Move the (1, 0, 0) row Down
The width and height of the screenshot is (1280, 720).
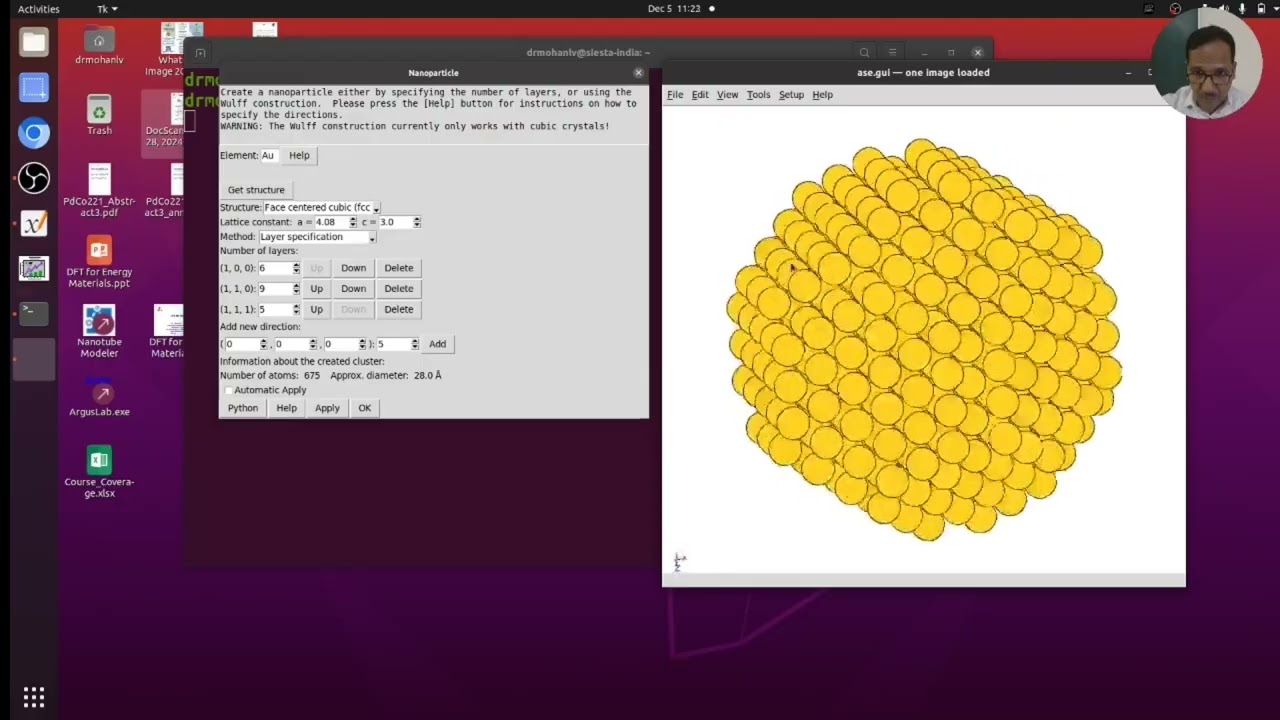(353, 268)
